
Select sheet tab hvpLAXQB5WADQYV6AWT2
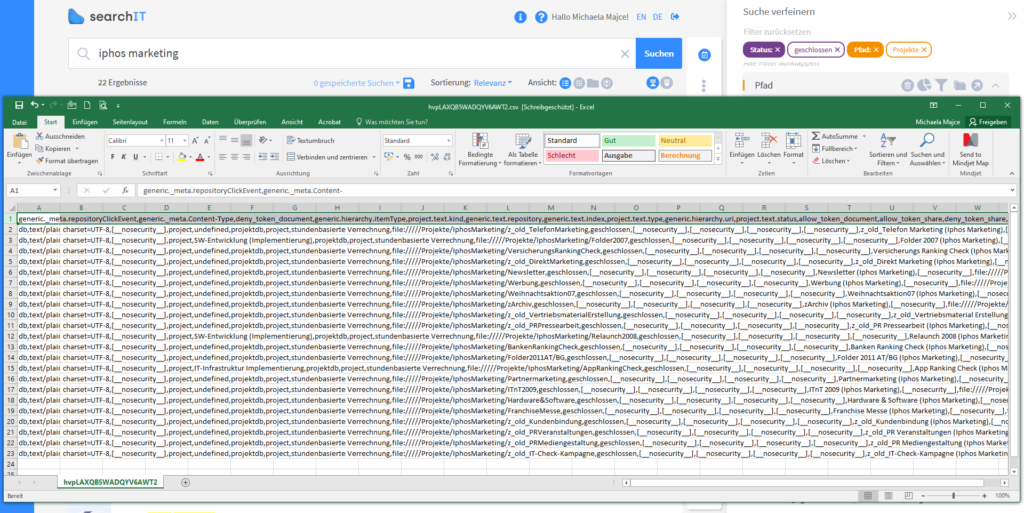[111, 482]
